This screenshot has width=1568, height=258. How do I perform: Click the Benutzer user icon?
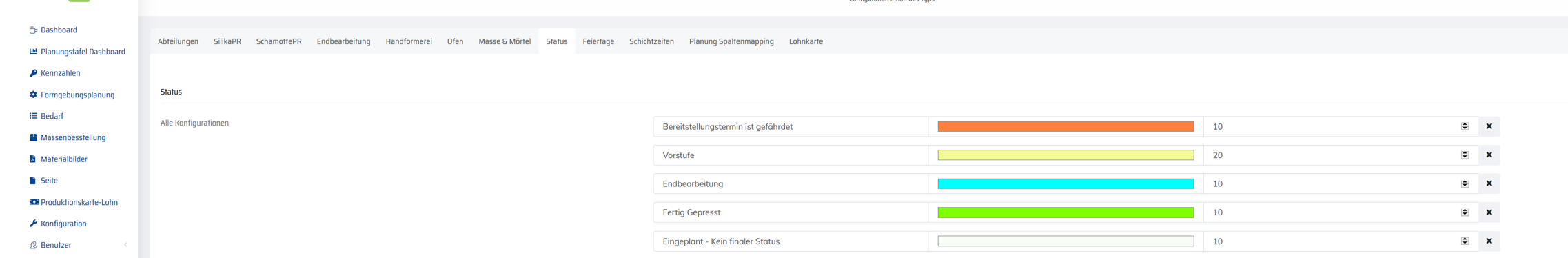pos(33,245)
